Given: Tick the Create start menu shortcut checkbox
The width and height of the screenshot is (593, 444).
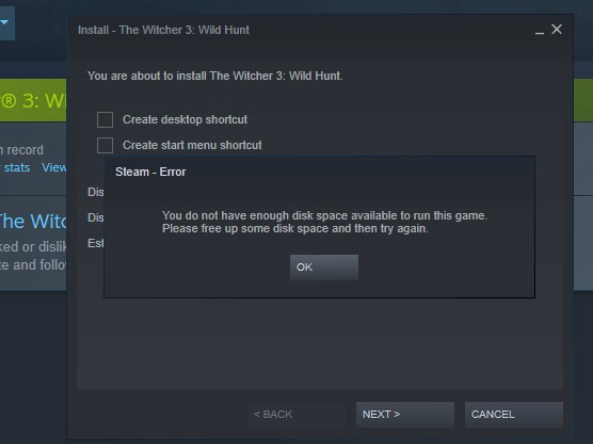Looking at the screenshot, I should (105, 145).
